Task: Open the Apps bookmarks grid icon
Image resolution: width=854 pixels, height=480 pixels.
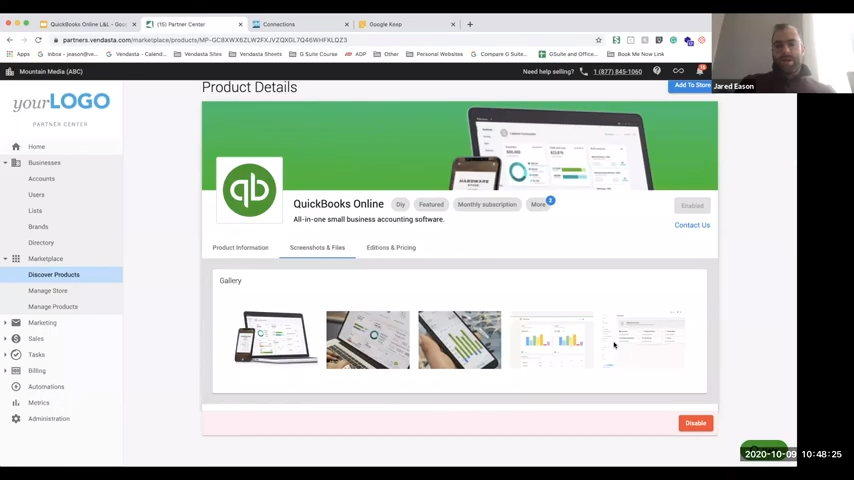Action: pos(9,54)
